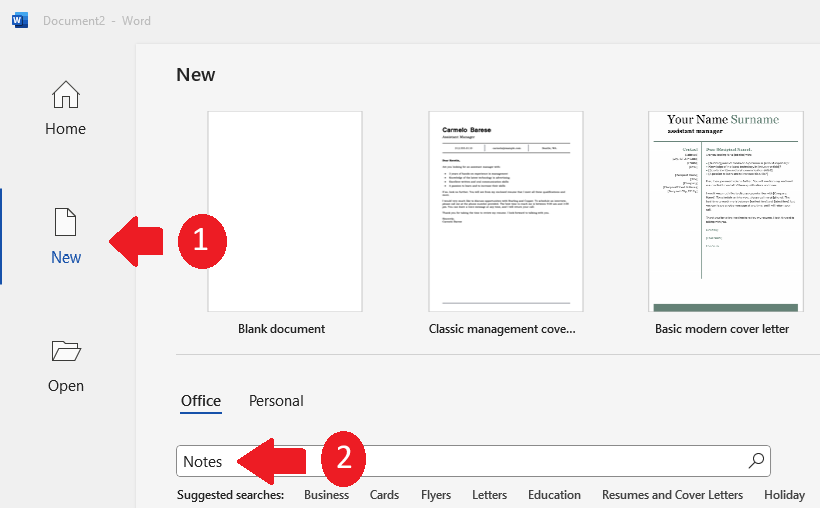Search suggested category Education
Screen dimensions: 820x509
554,495
